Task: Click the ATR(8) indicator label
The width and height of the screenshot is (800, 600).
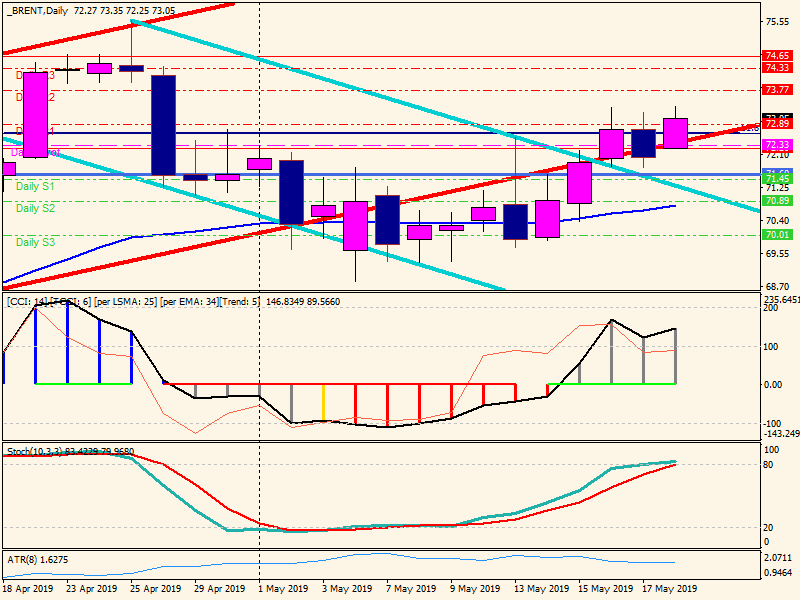Action: tap(24, 559)
